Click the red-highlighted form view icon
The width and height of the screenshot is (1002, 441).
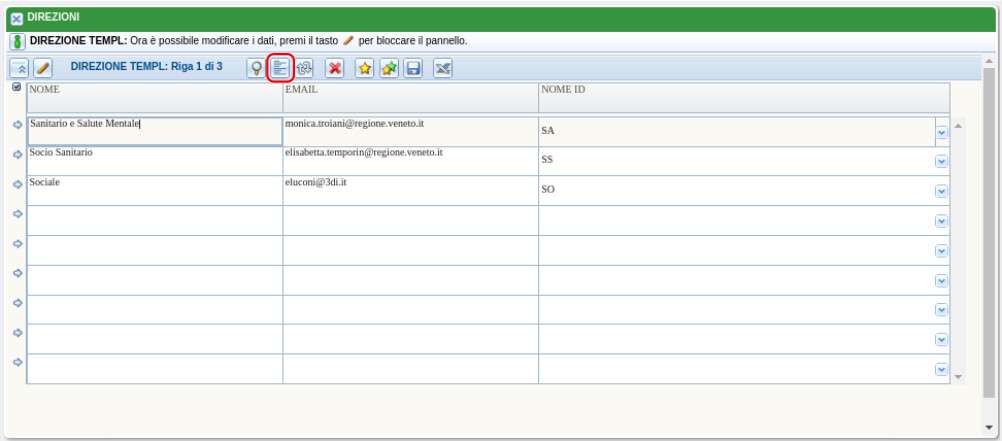coord(281,68)
